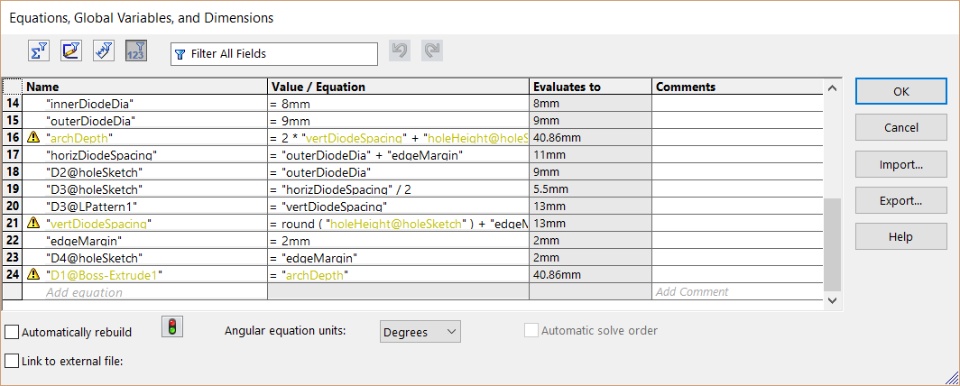Open Angular equation units Degrees dropdown

point(420,332)
